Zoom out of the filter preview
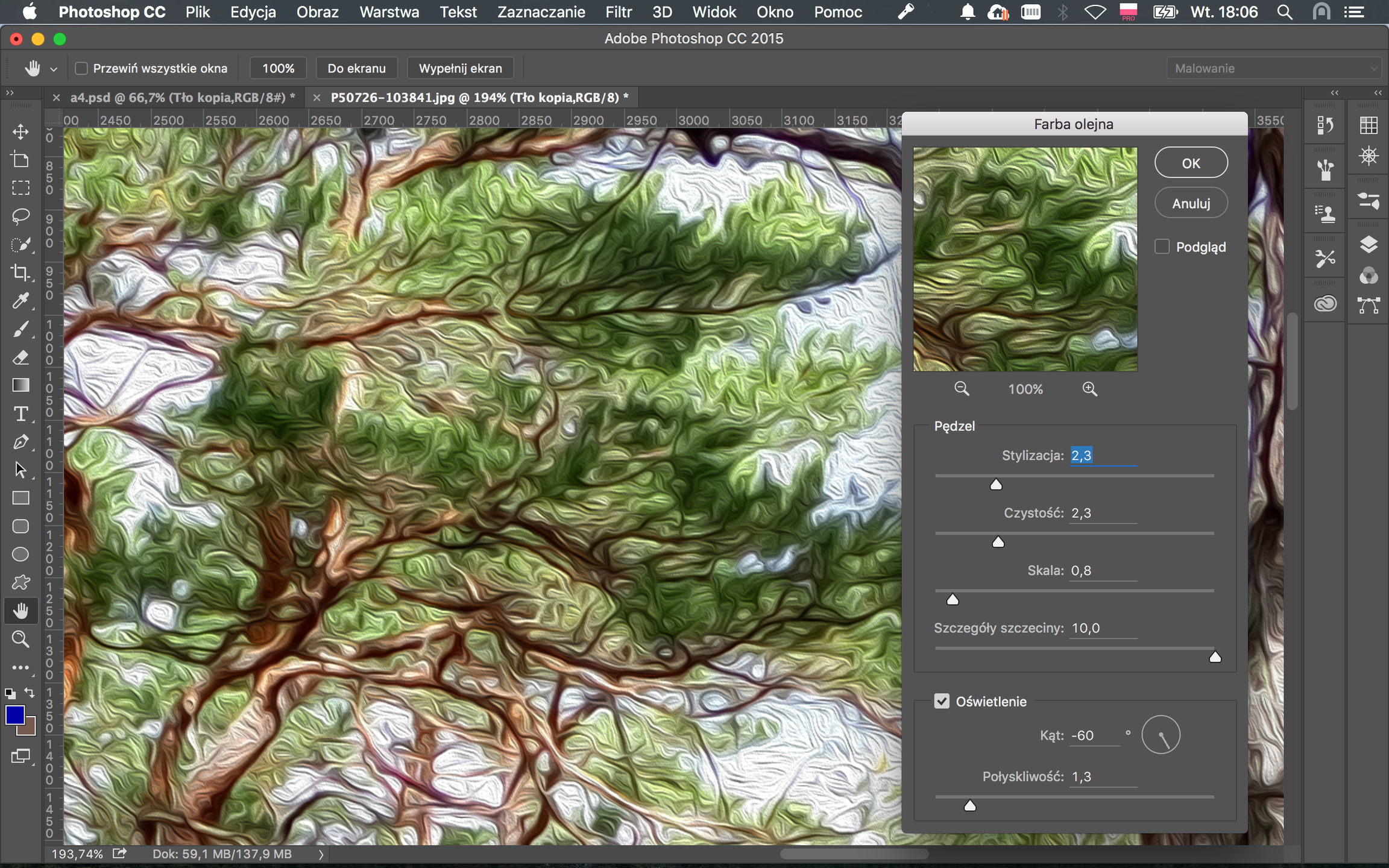 pyautogui.click(x=962, y=389)
